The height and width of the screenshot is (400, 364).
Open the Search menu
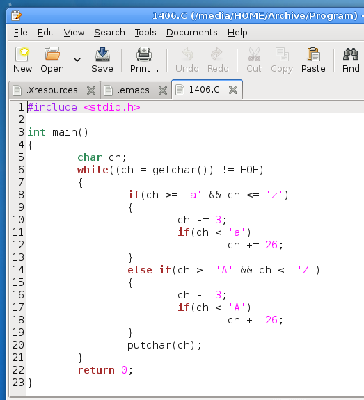(109, 32)
